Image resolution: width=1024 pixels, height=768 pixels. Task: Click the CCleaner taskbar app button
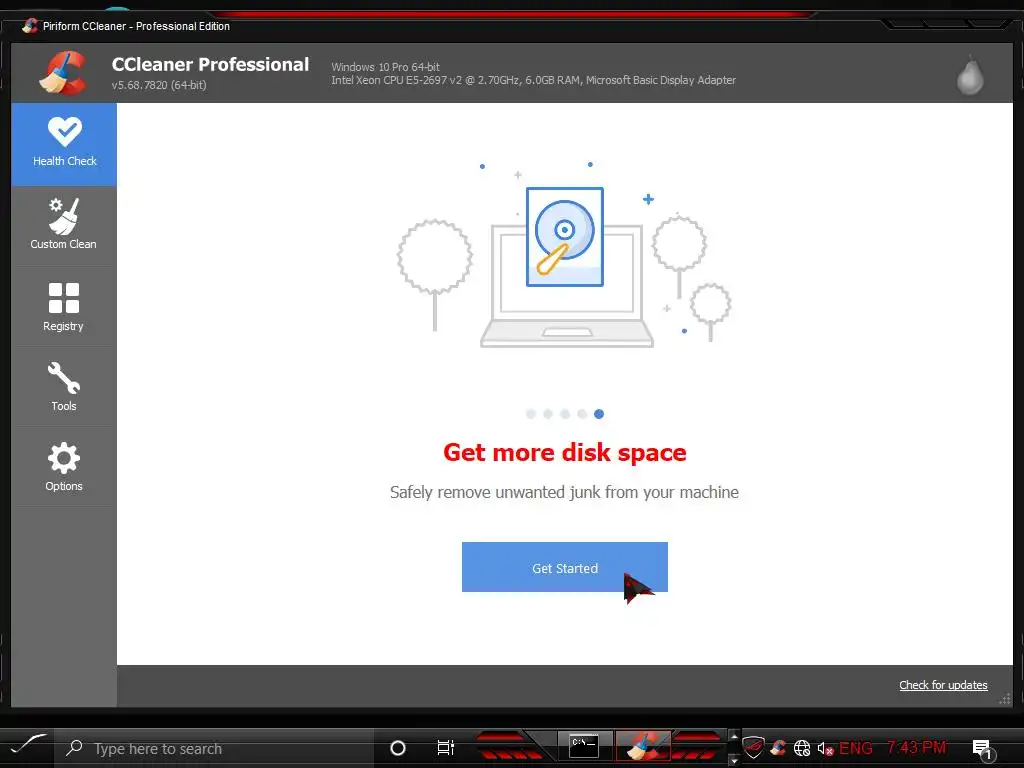[x=643, y=746]
